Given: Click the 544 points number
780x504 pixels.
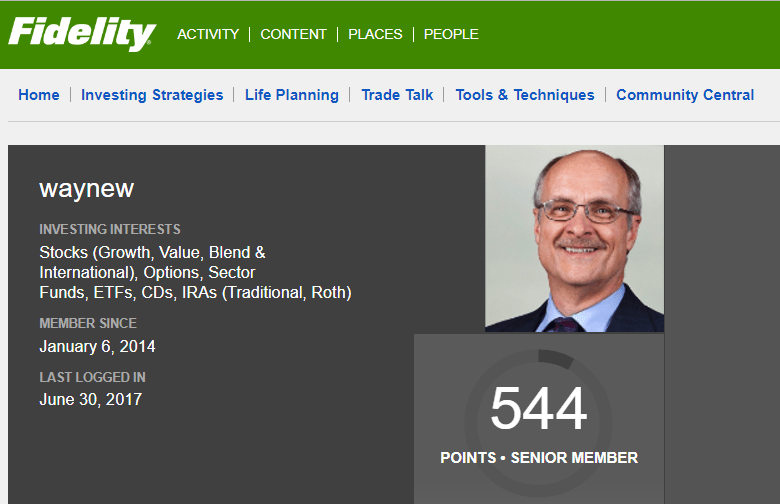Looking at the screenshot, I should [x=538, y=410].
